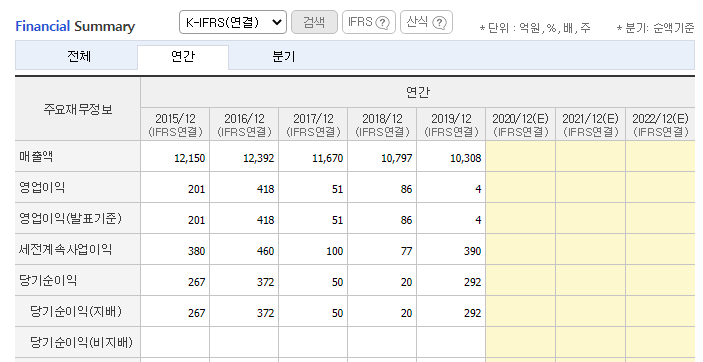Click 영업이익(발표기준) value 418 for 2016/12
Screen dimensions: 703x362
click(265, 220)
